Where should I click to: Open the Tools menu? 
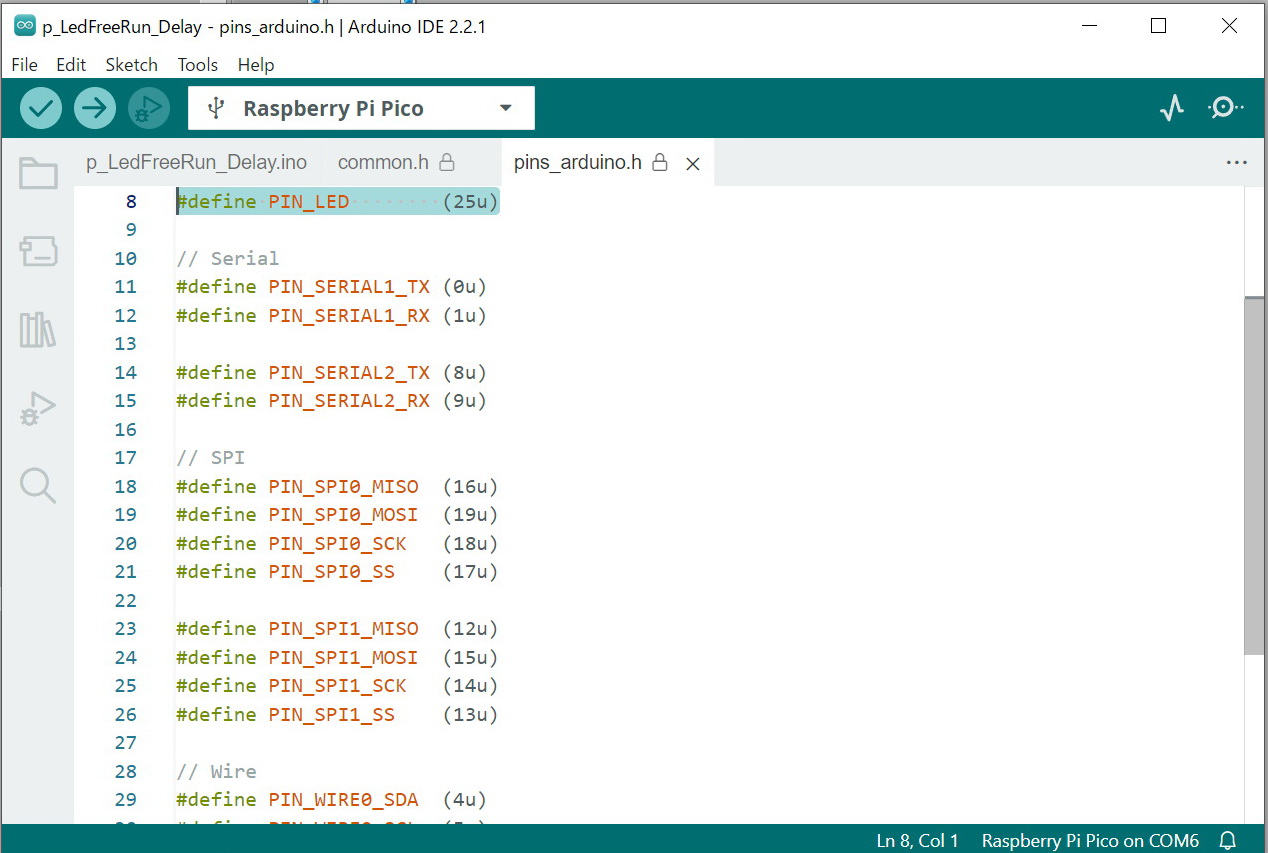pyautogui.click(x=197, y=65)
